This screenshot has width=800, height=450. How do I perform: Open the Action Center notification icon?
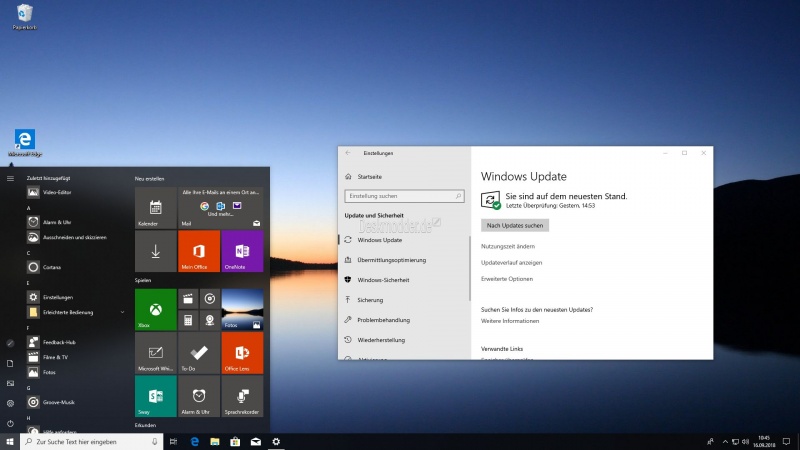coord(786,442)
